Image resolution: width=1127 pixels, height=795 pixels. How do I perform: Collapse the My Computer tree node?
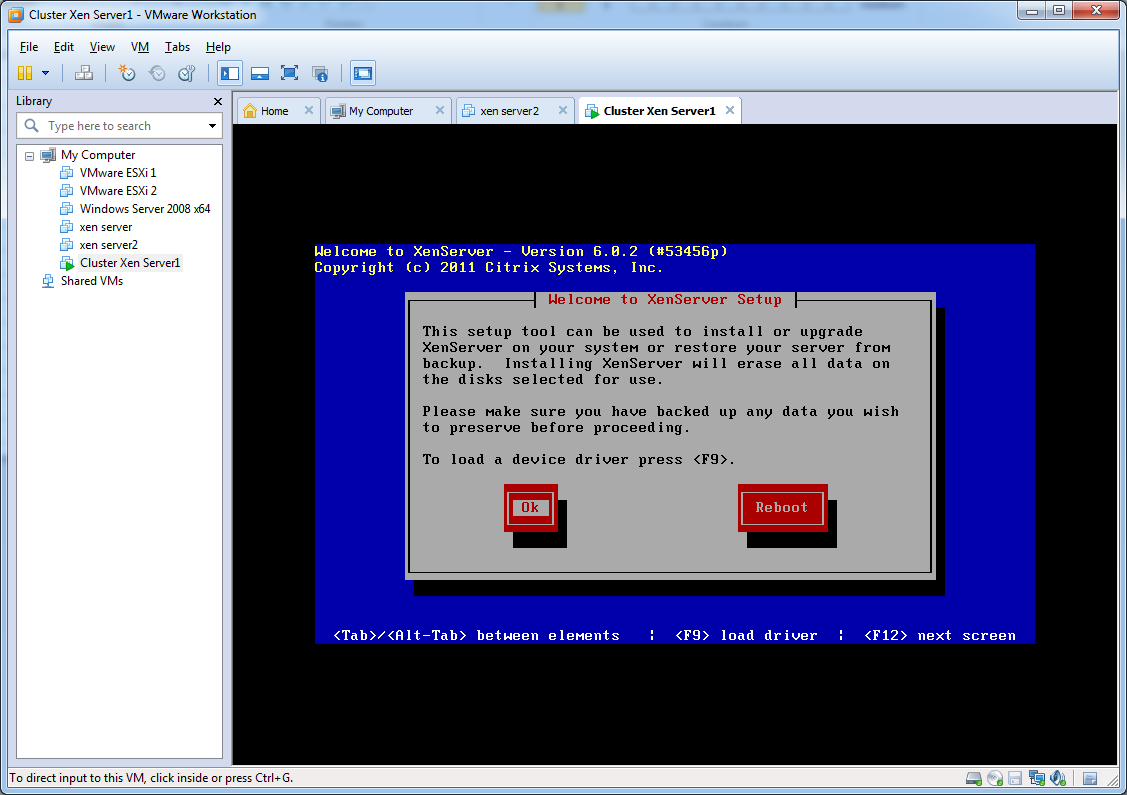pyautogui.click(x=30, y=155)
